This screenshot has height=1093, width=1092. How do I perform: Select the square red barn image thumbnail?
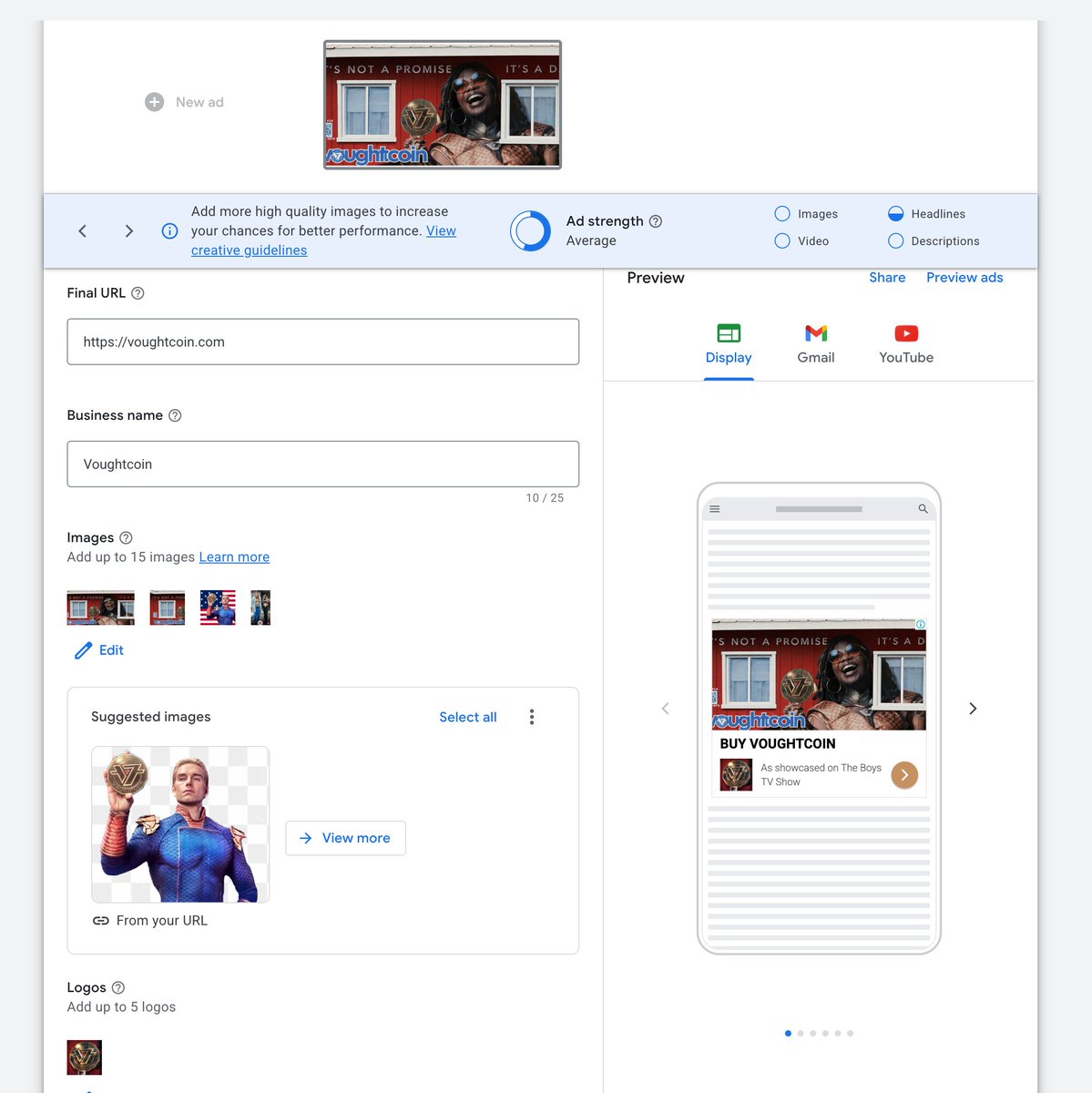[168, 608]
